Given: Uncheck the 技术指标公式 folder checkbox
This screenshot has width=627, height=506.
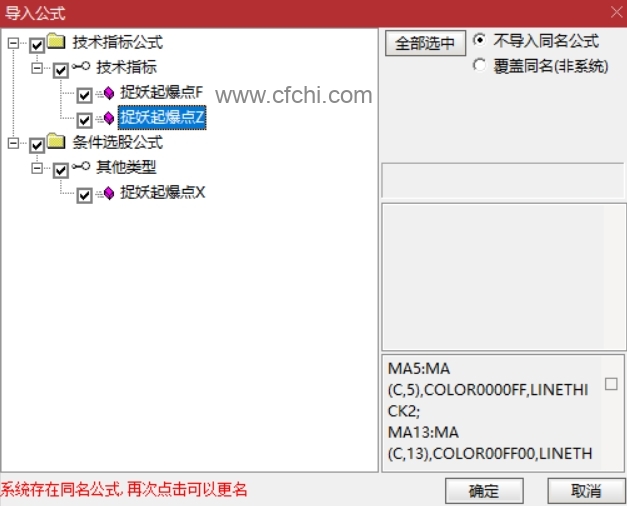Looking at the screenshot, I should (x=37, y=45).
